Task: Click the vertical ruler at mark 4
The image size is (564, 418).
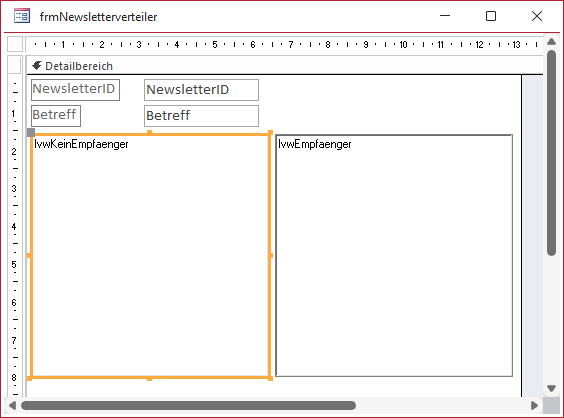Action: pos(14,227)
